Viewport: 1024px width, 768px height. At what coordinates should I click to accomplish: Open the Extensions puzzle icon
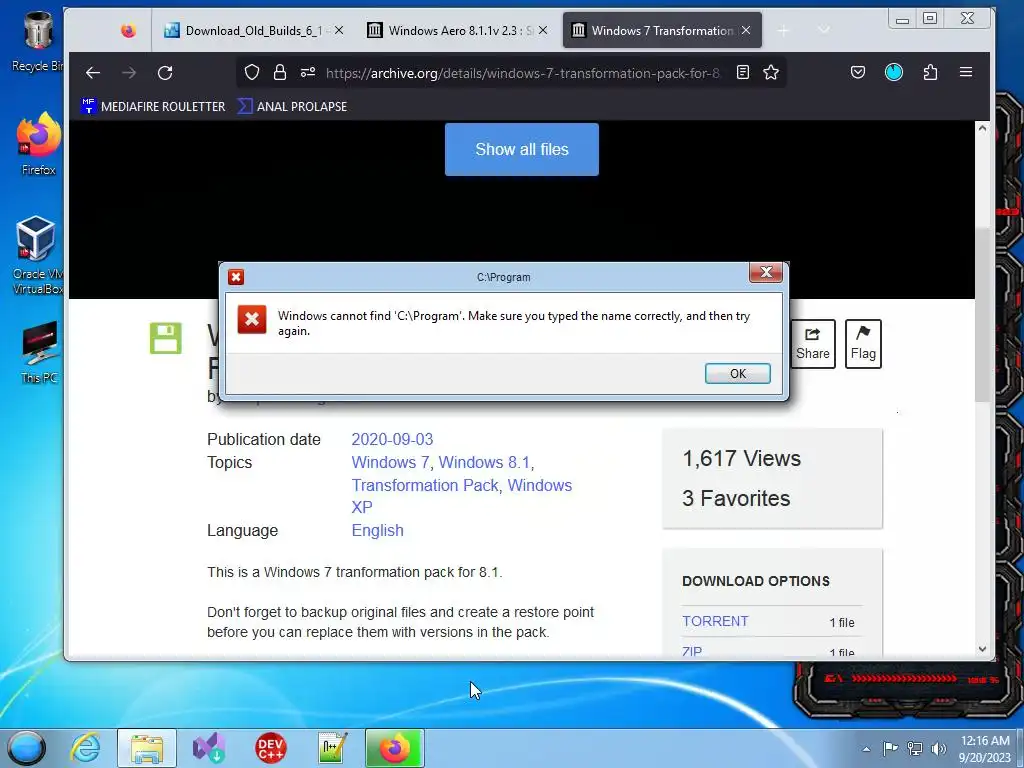[x=931, y=72]
